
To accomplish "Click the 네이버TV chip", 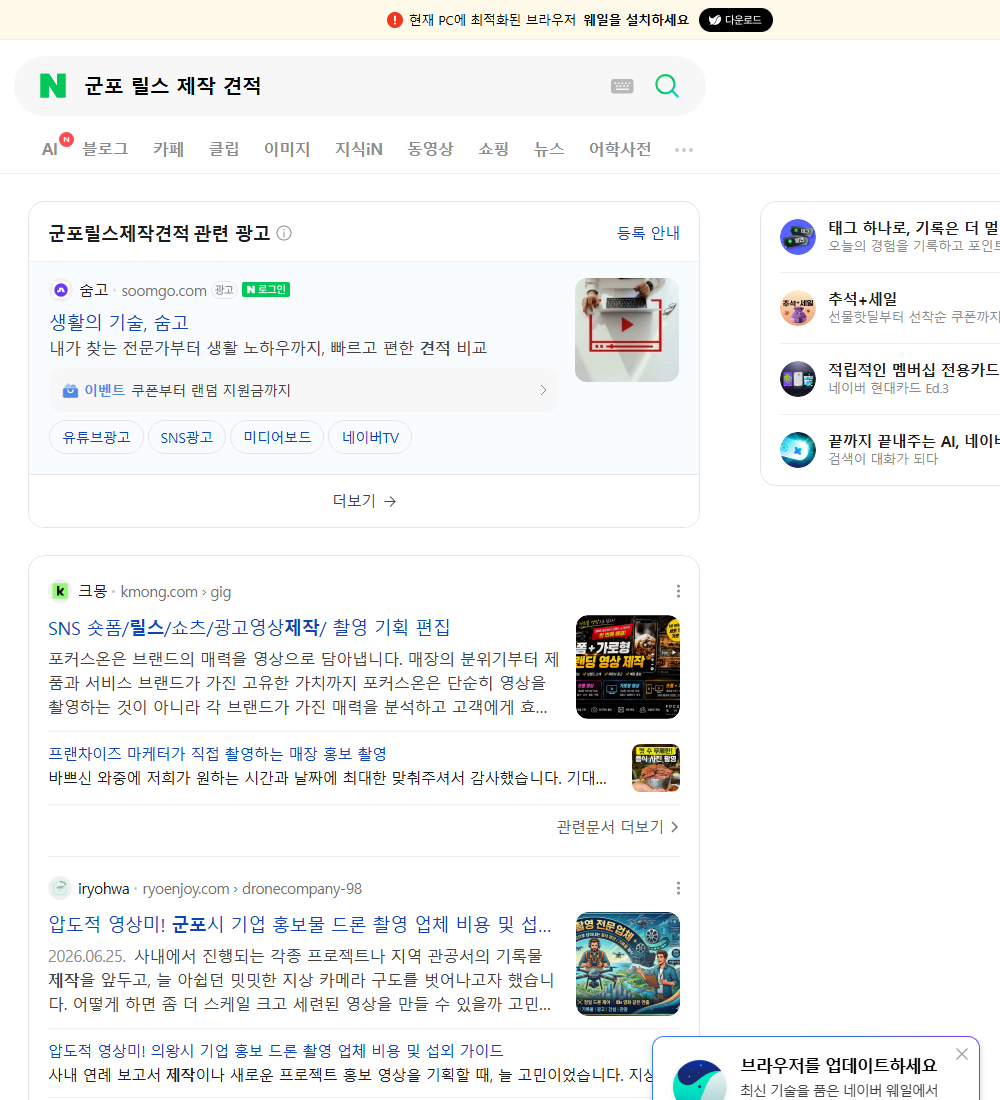I will click(370, 438).
